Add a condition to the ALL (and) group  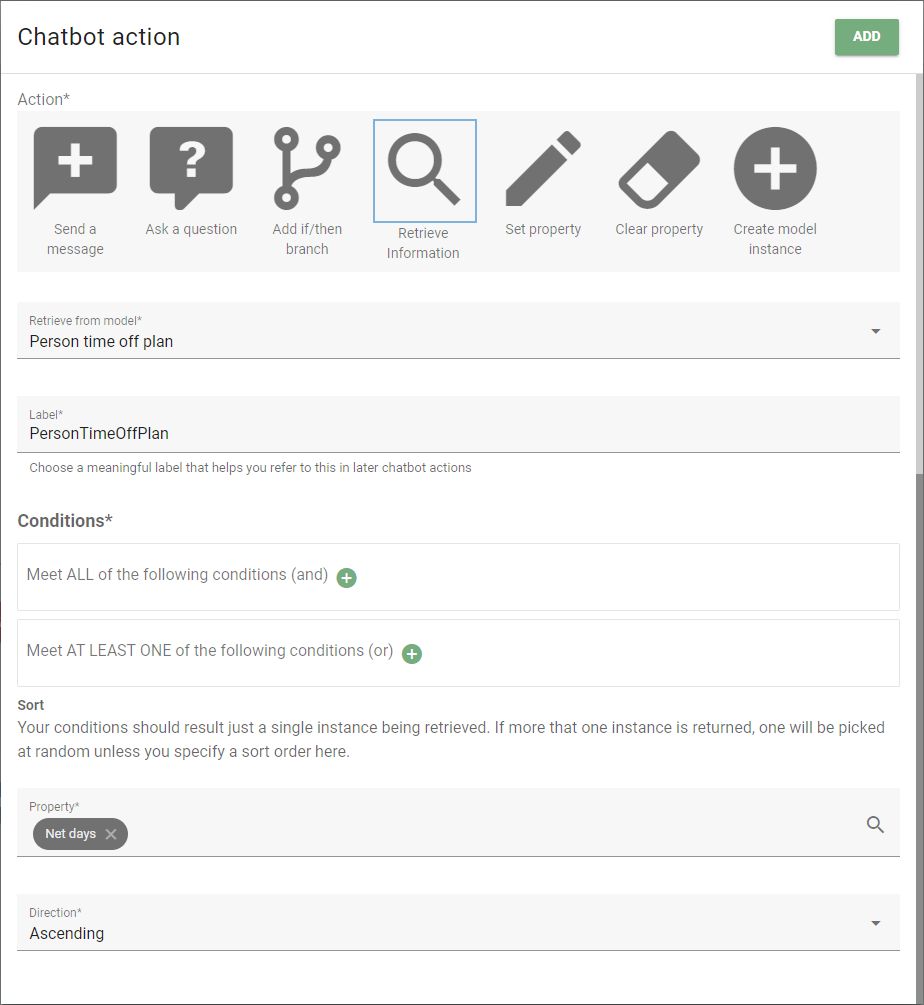pyautogui.click(x=347, y=577)
